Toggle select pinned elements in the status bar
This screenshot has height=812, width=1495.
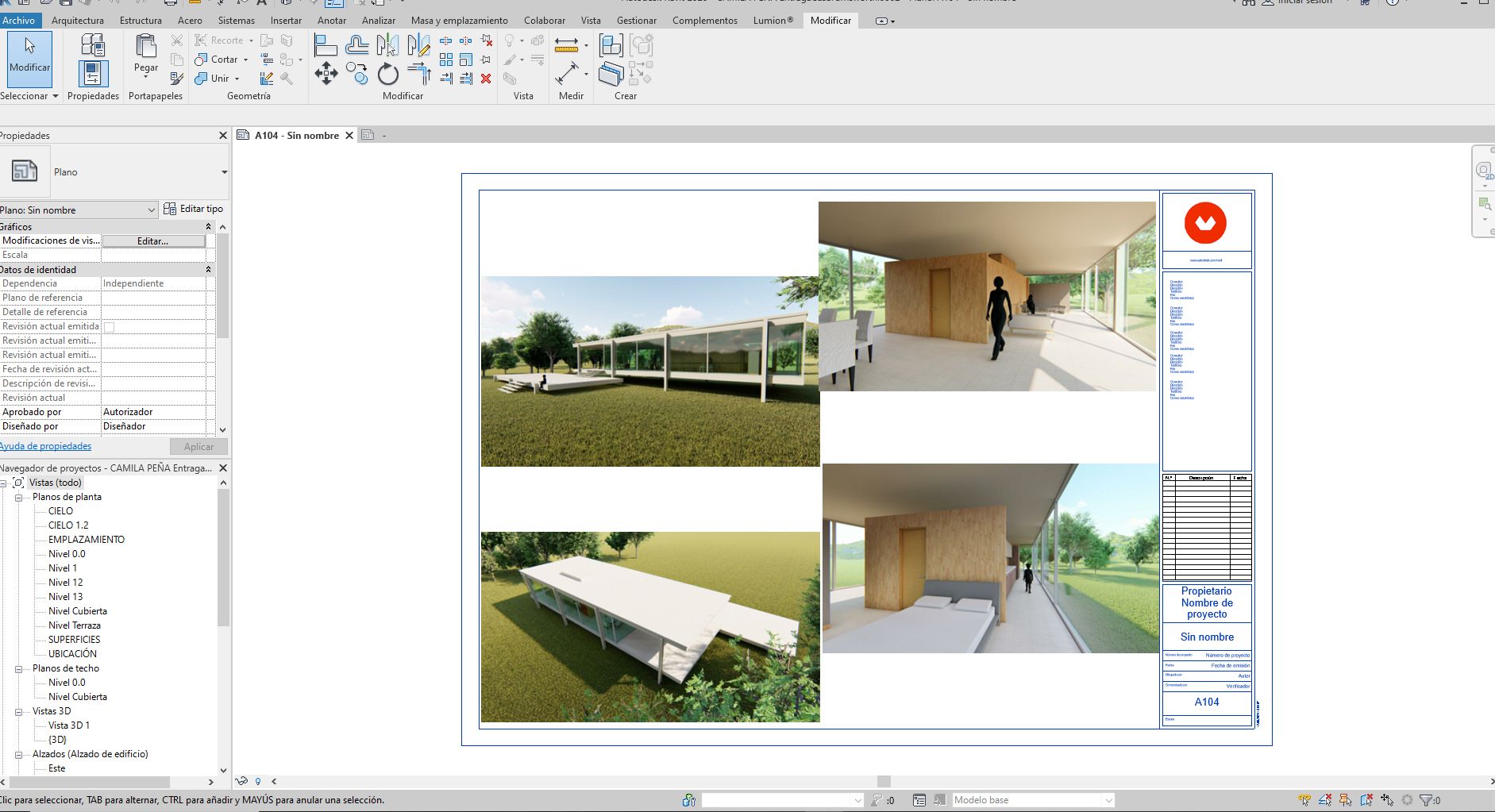pyautogui.click(x=1344, y=800)
